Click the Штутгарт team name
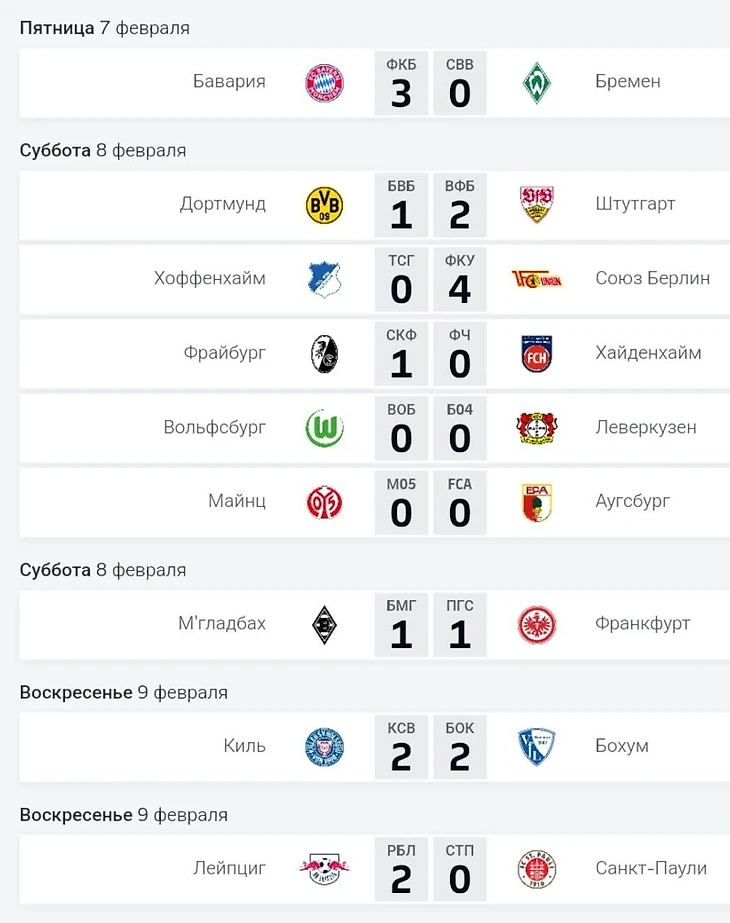The height and width of the screenshot is (923, 730). (x=636, y=204)
